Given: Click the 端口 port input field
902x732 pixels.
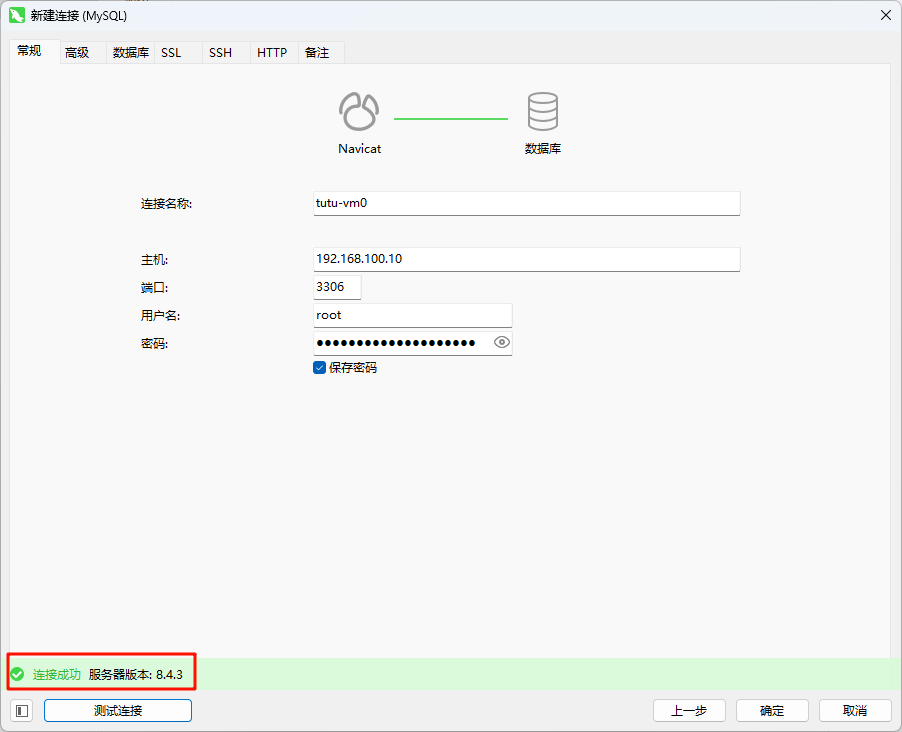Looking at the screenshot, I should pos(337,287).
